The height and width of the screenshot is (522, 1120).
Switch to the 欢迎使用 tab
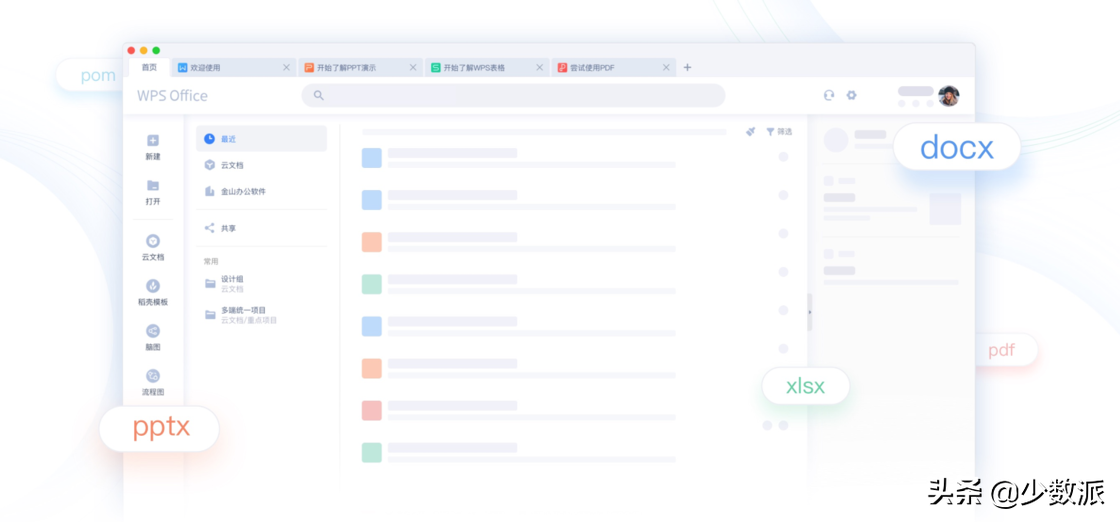click(x=234, y=68)
